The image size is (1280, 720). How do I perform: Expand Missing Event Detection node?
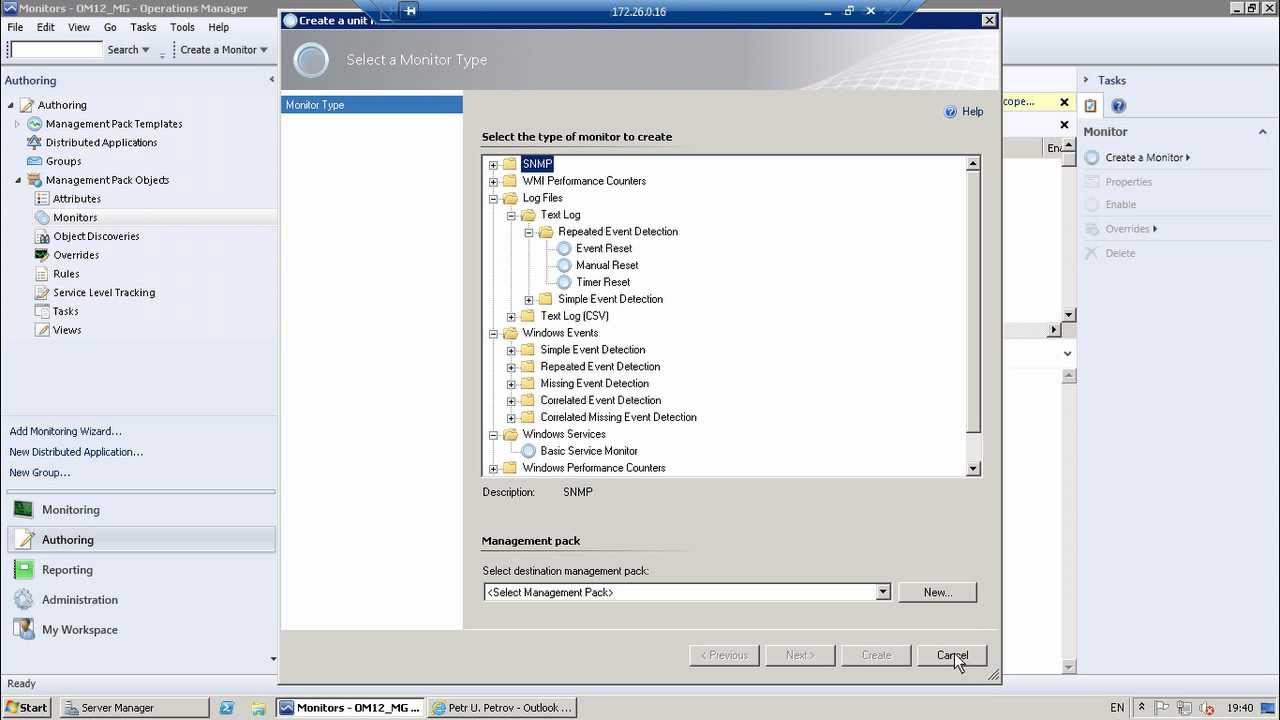511,384
